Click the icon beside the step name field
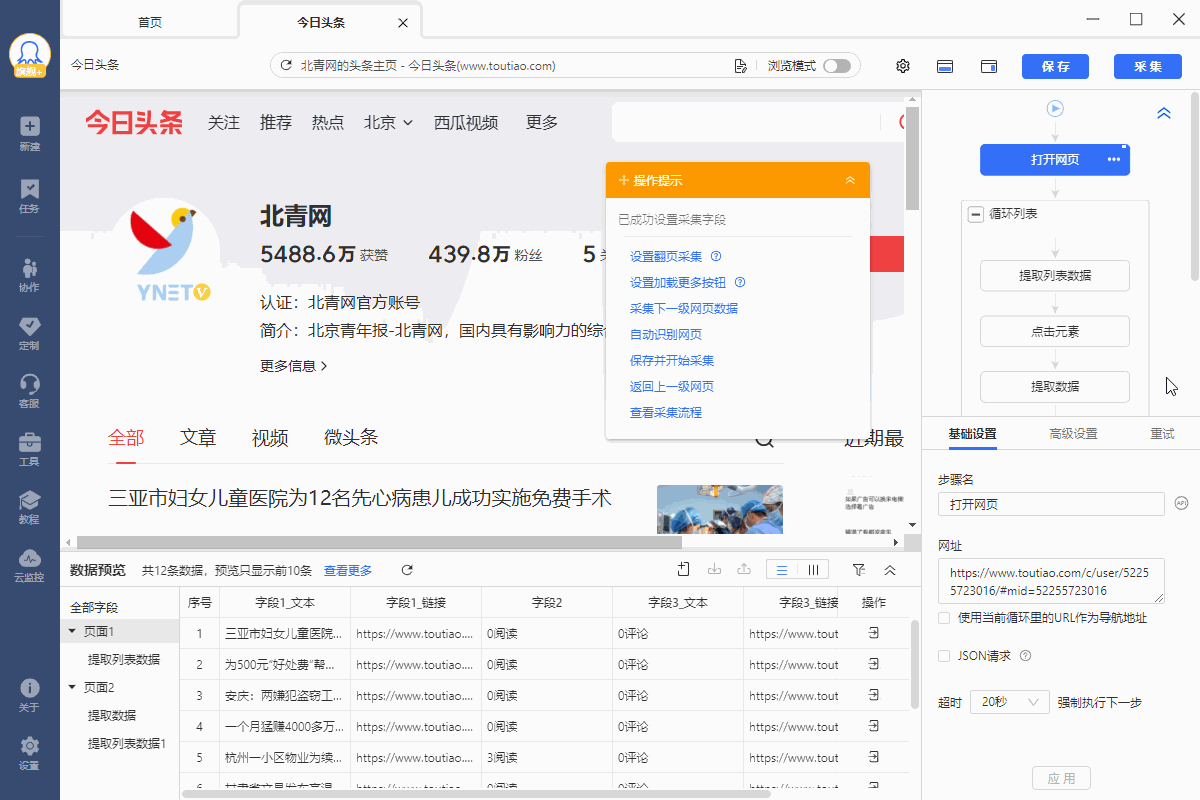The width and height of the screenshot is (1200, 800). click(1181, 503)
